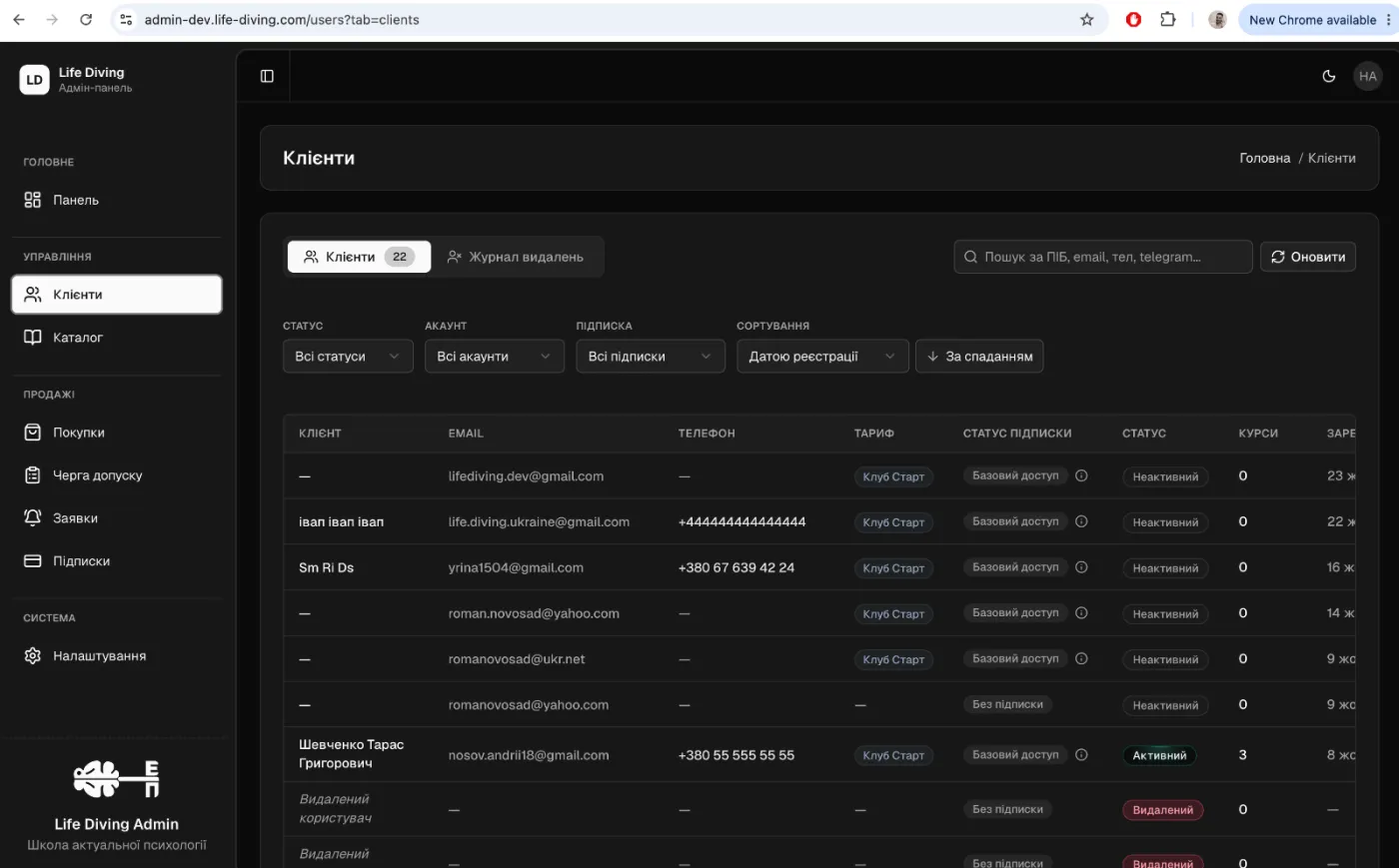This screenshot has width=1399, height=868.
Task: Toggle sort order За спаданням
Action: [x=979, y=357]
